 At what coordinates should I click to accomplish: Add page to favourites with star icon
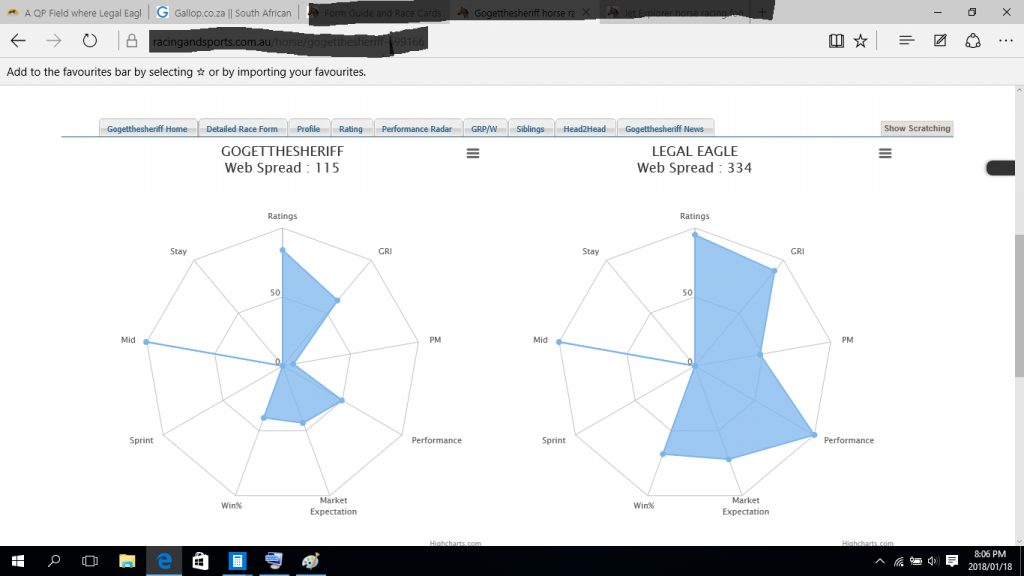[860, 41]
